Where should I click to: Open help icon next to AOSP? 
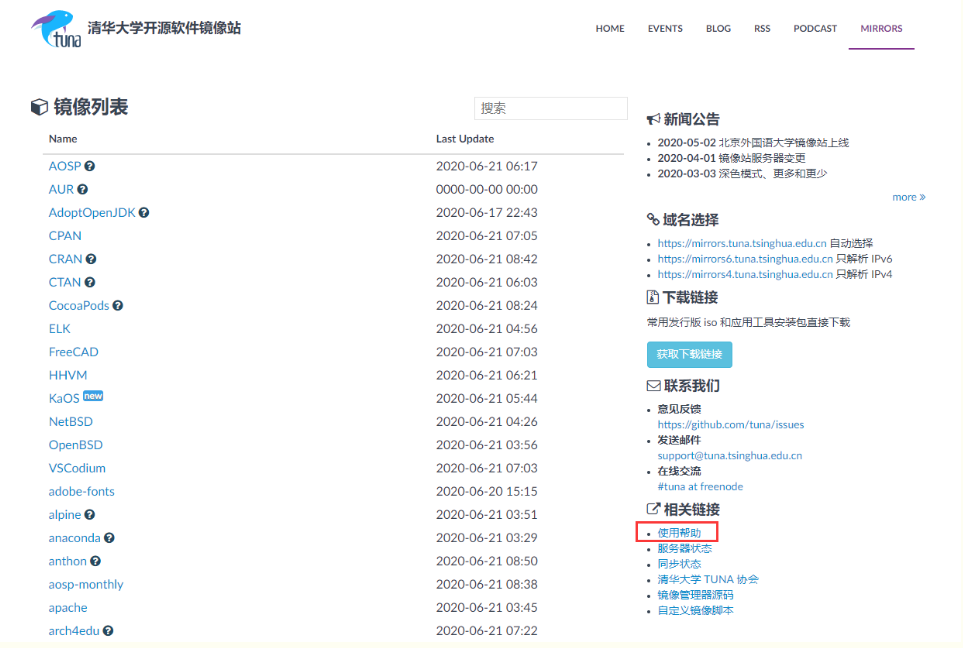point(90,166)
